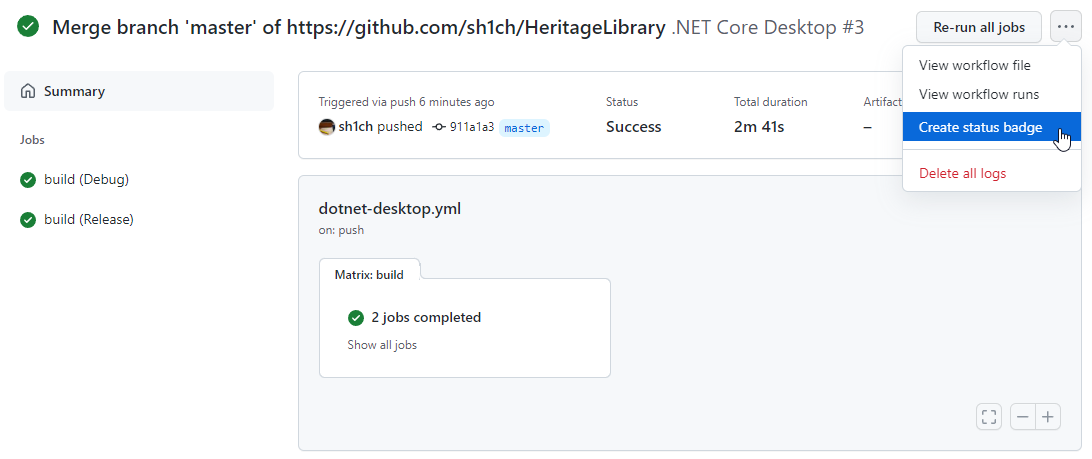This screenshot has height=459, width=1092.
Task: Choose Delete all logs option
Action: pos(962,173)
